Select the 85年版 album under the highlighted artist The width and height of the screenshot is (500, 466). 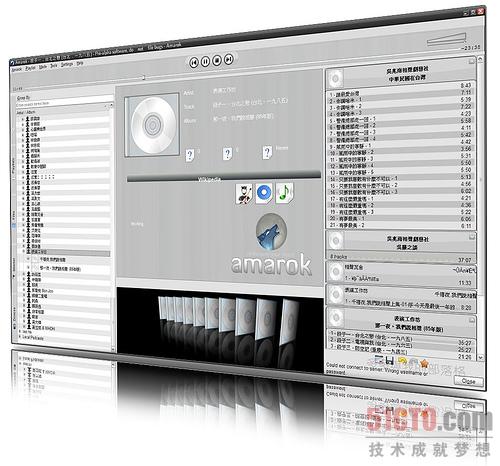click(60, 269)
